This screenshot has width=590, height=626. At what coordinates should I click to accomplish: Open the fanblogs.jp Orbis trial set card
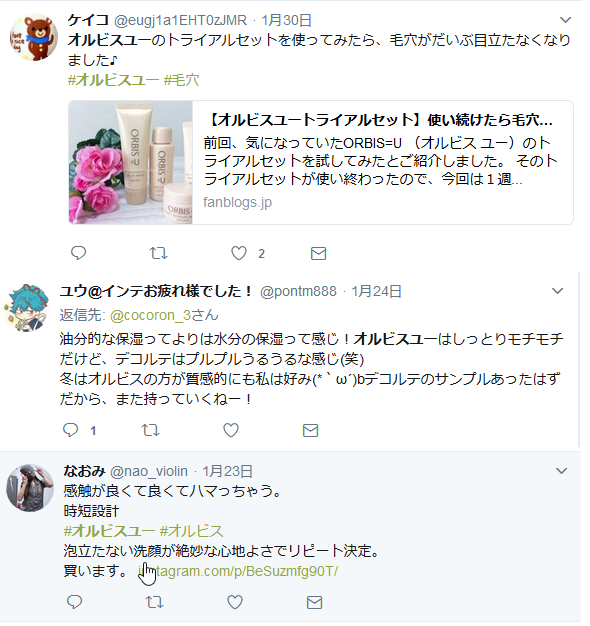coord(321,162)
